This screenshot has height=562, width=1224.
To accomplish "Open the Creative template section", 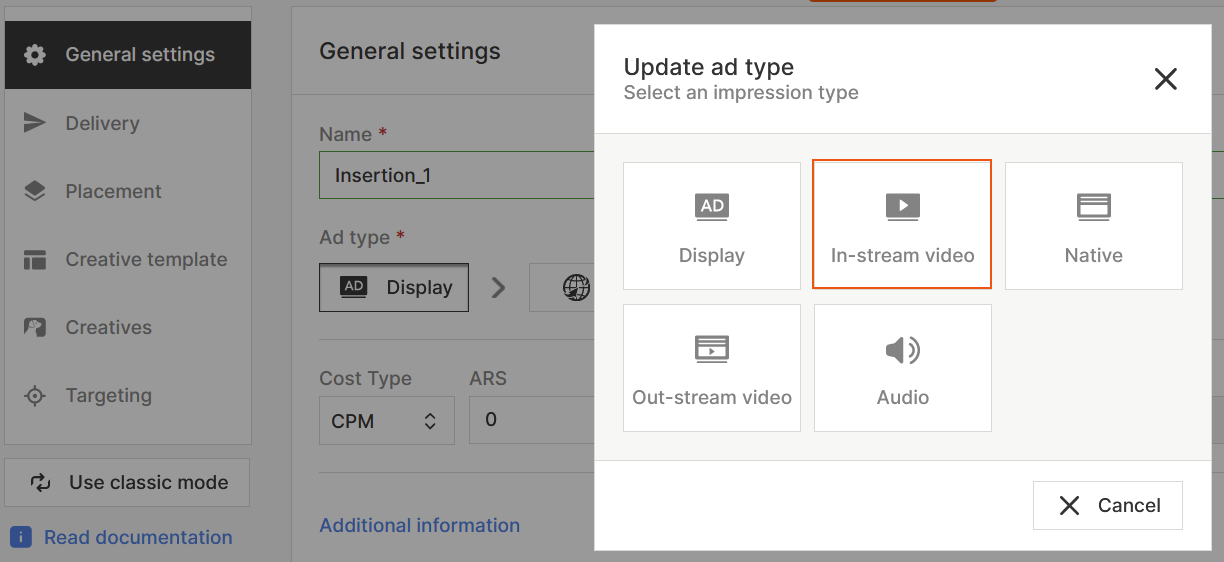I will (x=128, y=259).
